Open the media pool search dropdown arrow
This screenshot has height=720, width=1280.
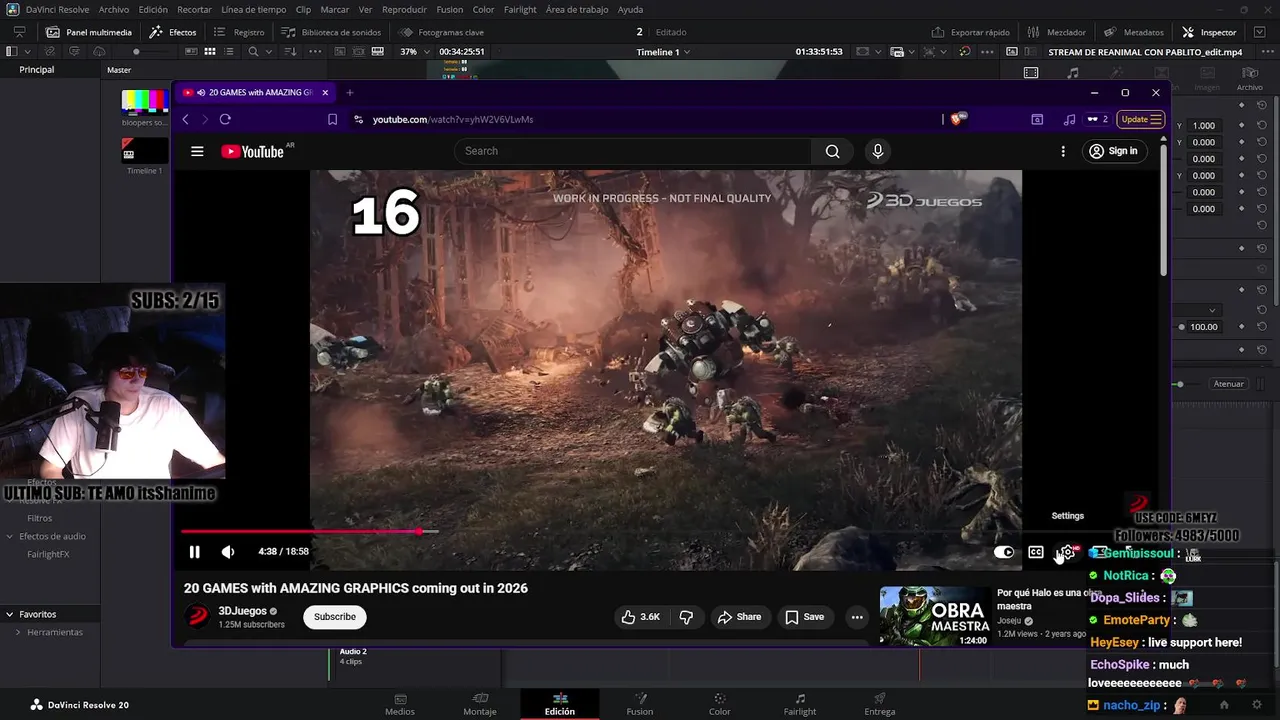(x=268, y=52)
